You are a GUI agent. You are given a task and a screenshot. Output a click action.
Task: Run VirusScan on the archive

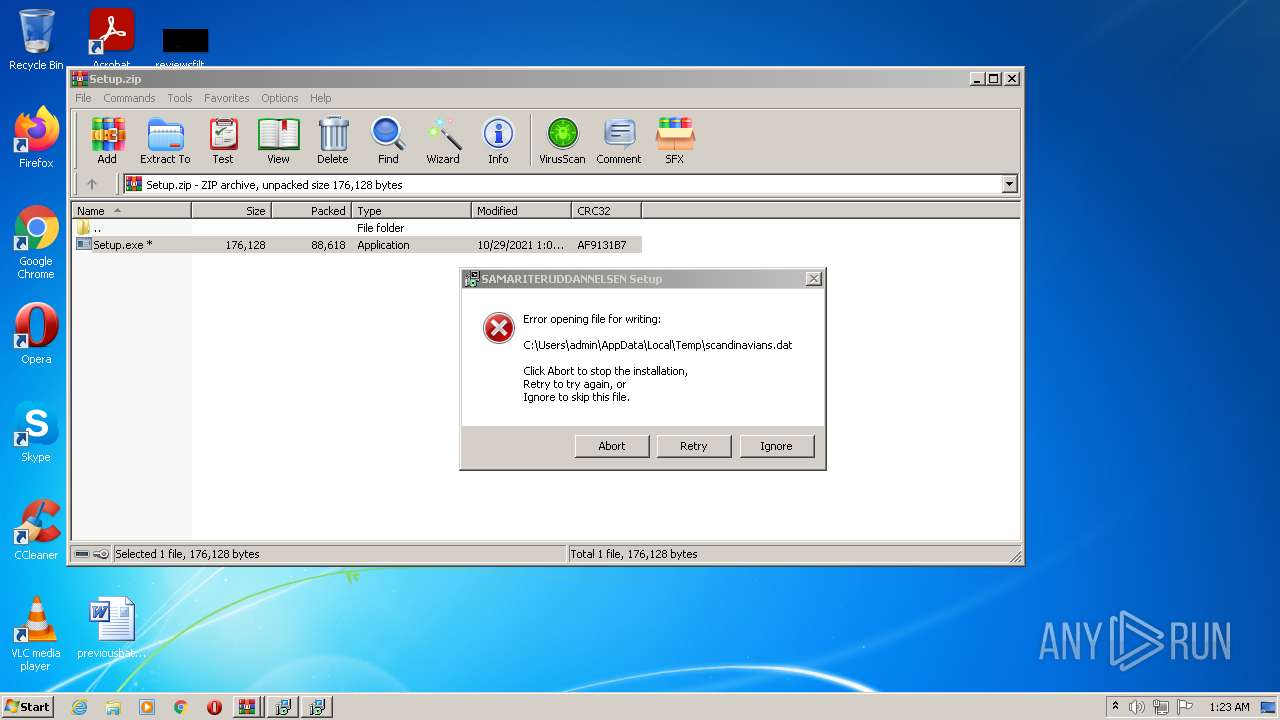coord(562,140)
